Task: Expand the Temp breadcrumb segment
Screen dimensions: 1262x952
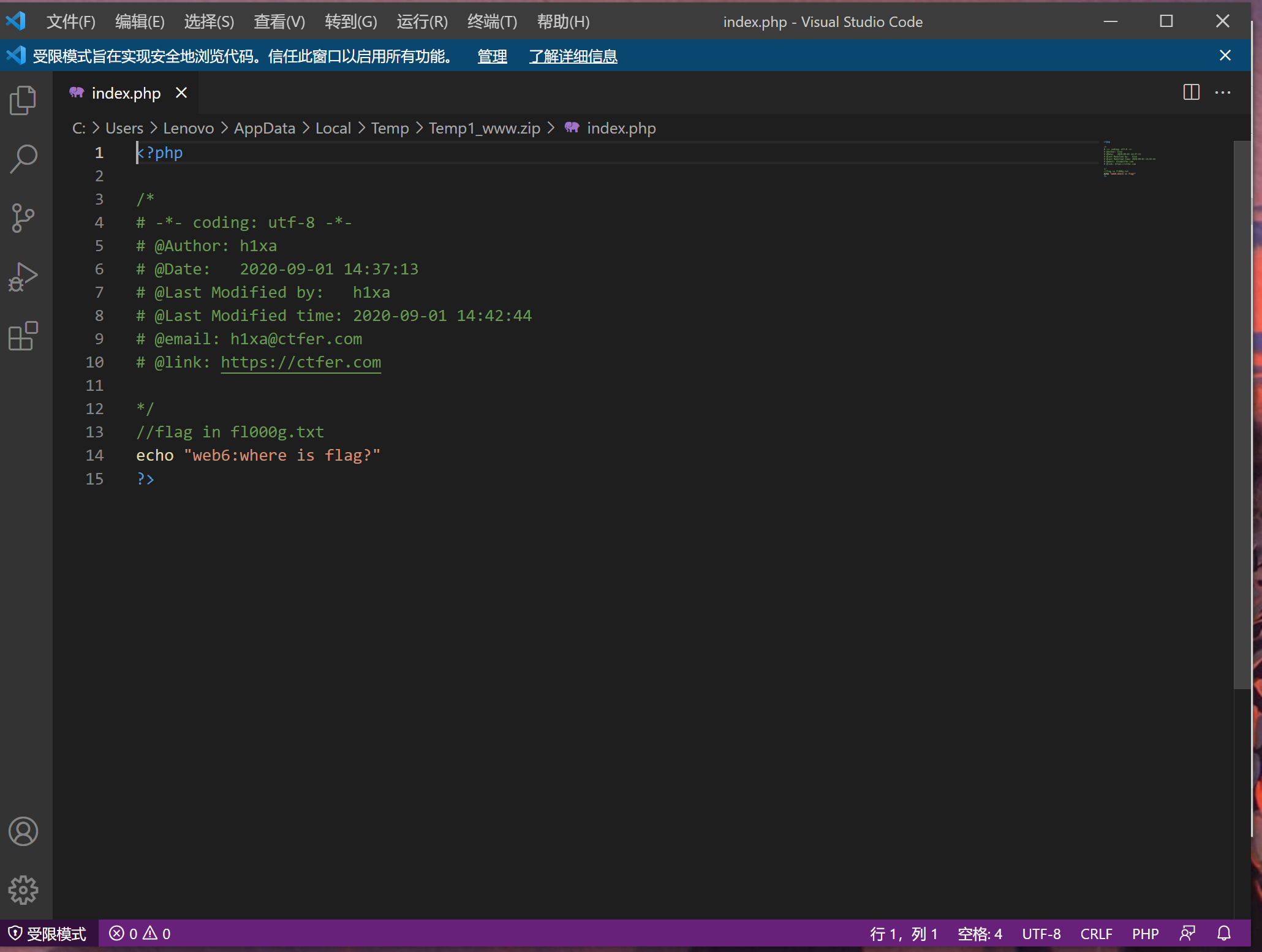Action: [390, 128]
